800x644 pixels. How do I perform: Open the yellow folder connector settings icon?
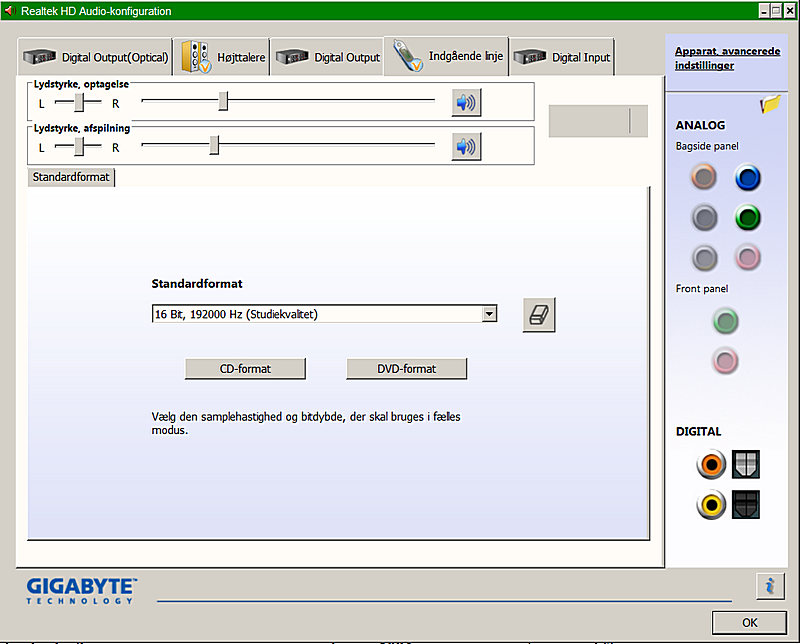pyautogui.click(x=770, y=104)
